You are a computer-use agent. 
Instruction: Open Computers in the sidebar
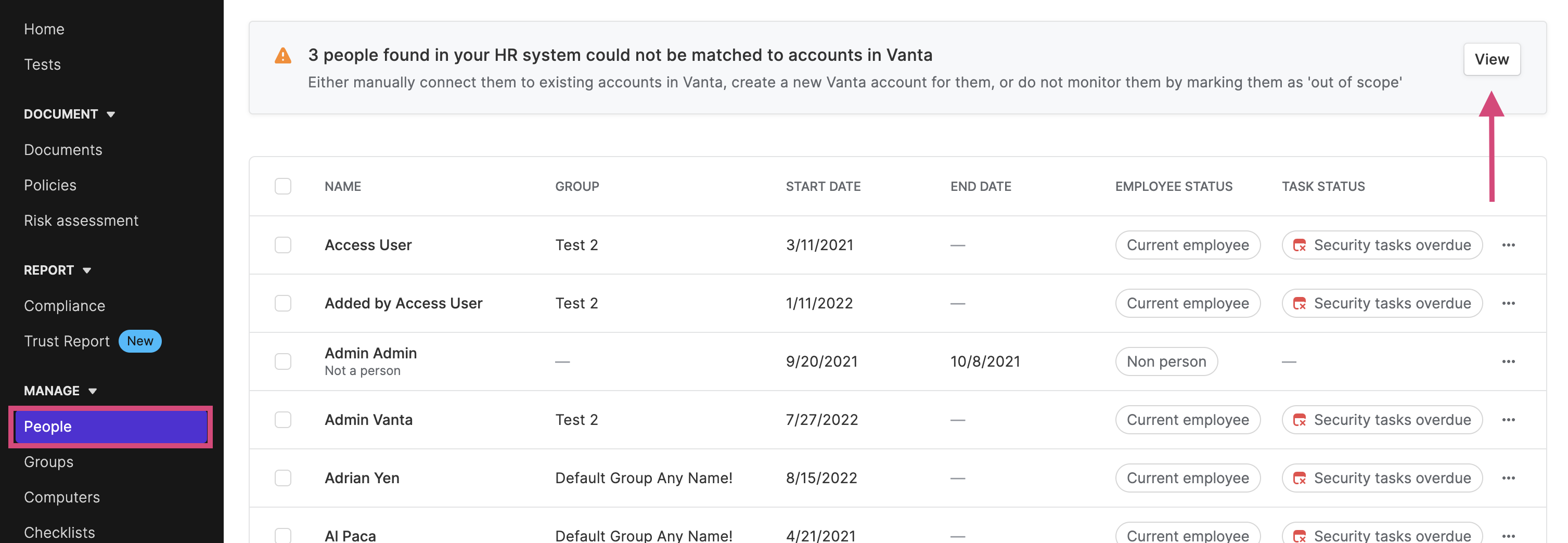point(61,497)
